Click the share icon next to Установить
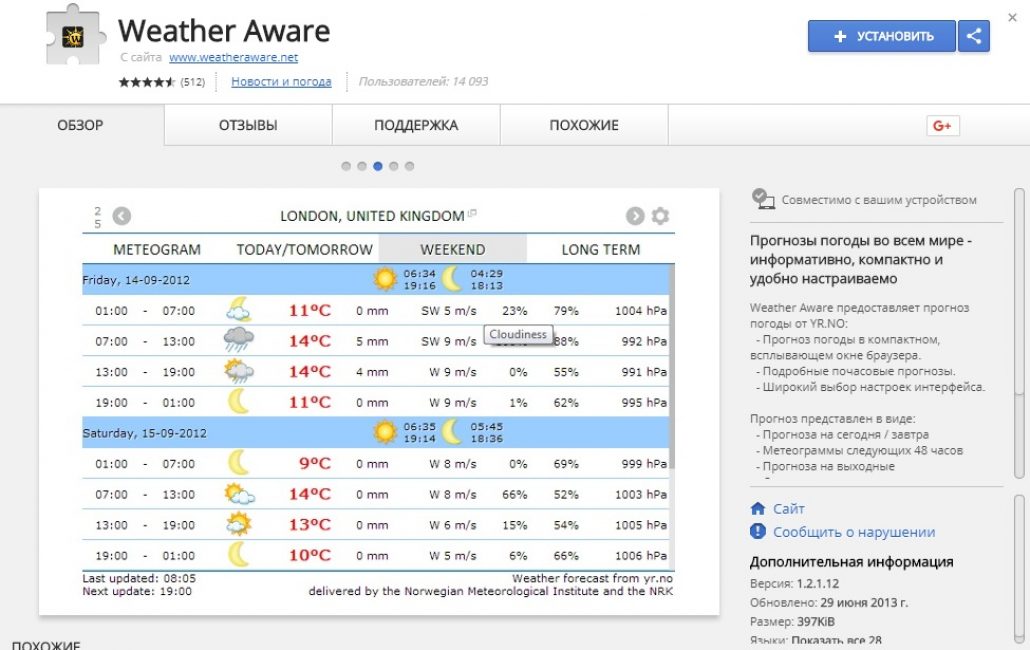 point(974,36)
